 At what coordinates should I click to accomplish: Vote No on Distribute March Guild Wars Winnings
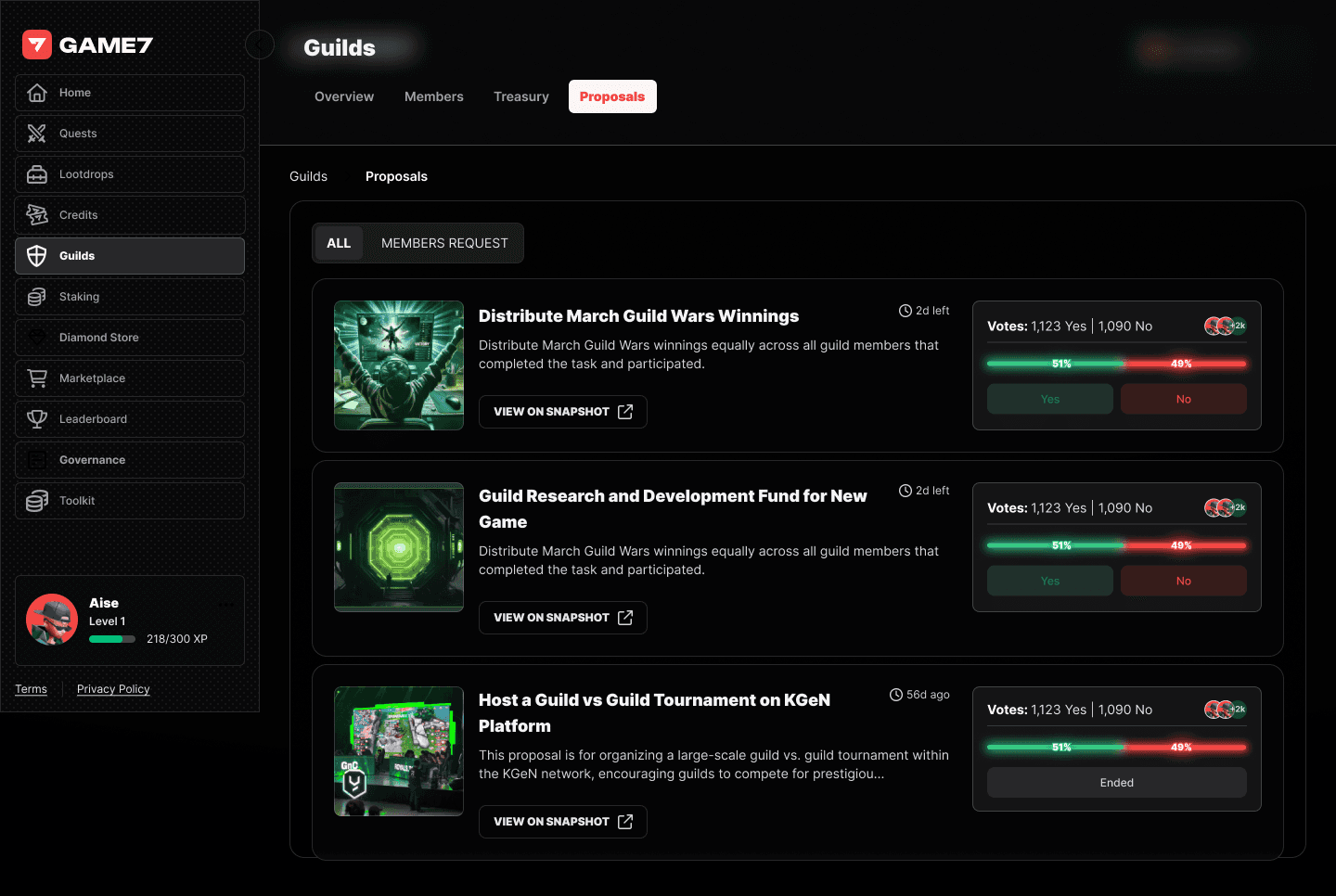tap(1184, 399)
